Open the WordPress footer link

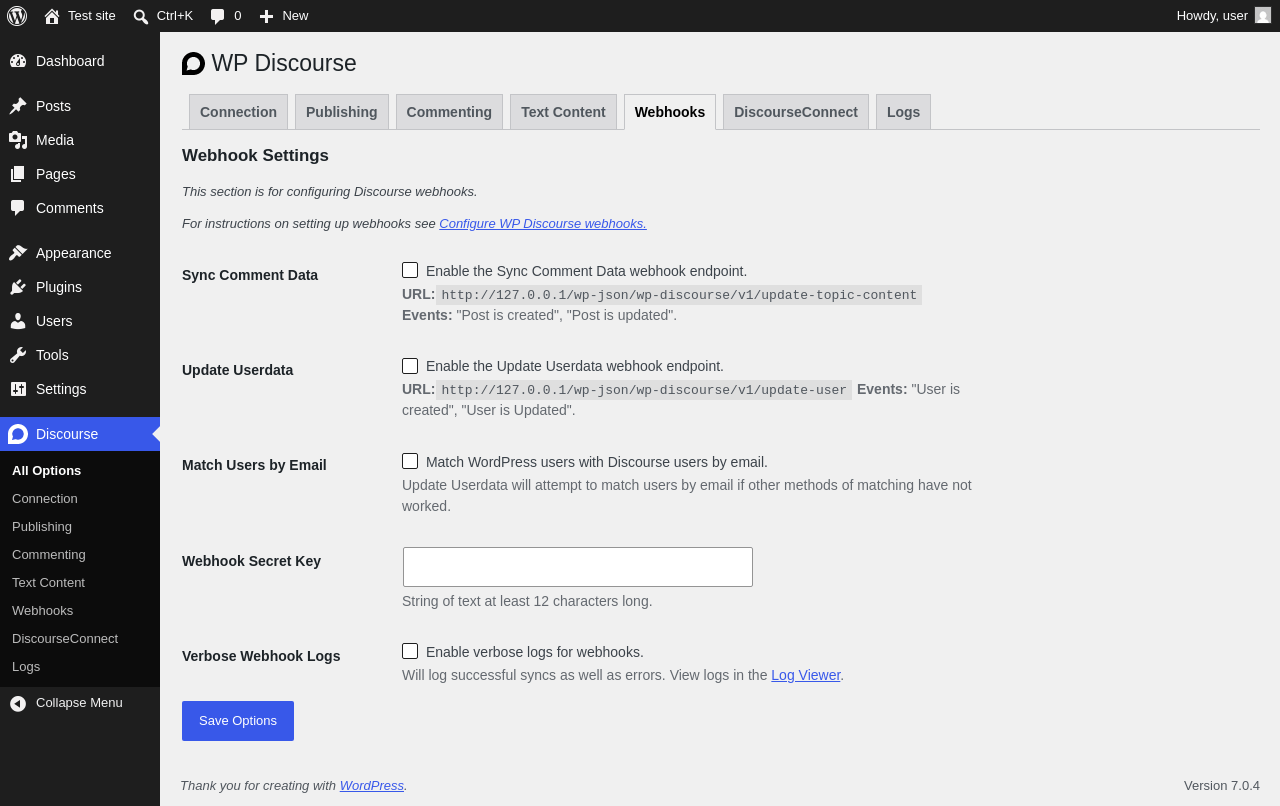click(x=372, y=785)
